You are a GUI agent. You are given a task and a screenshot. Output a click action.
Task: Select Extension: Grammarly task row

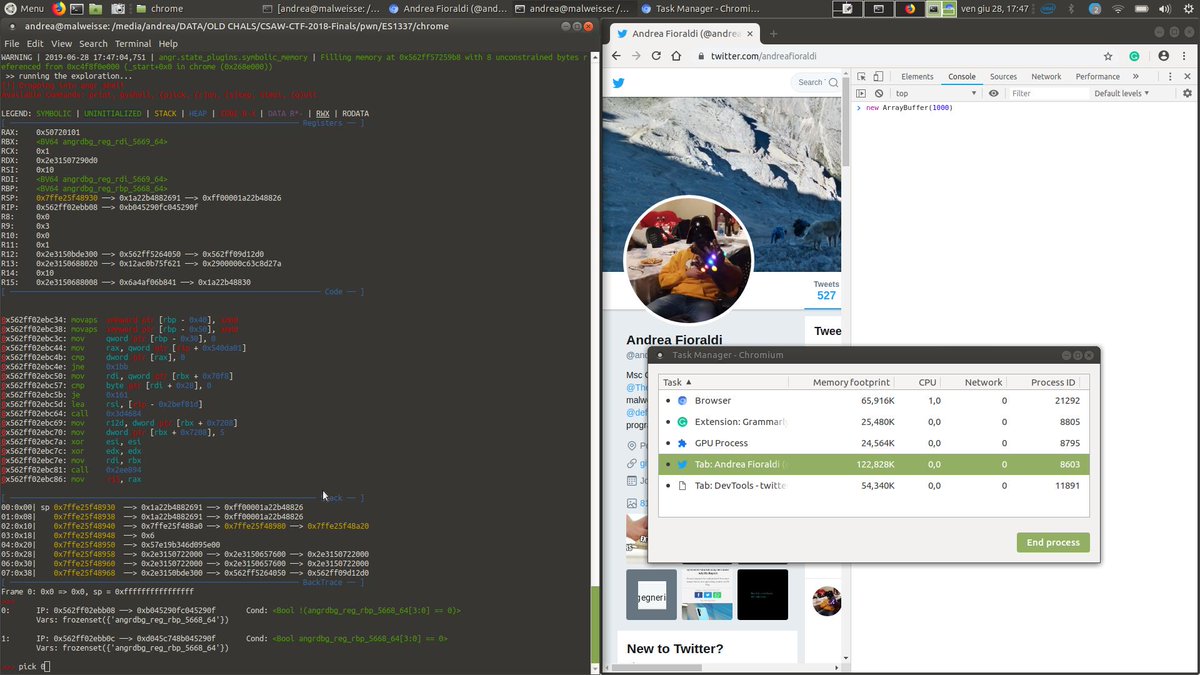(874, 422)
